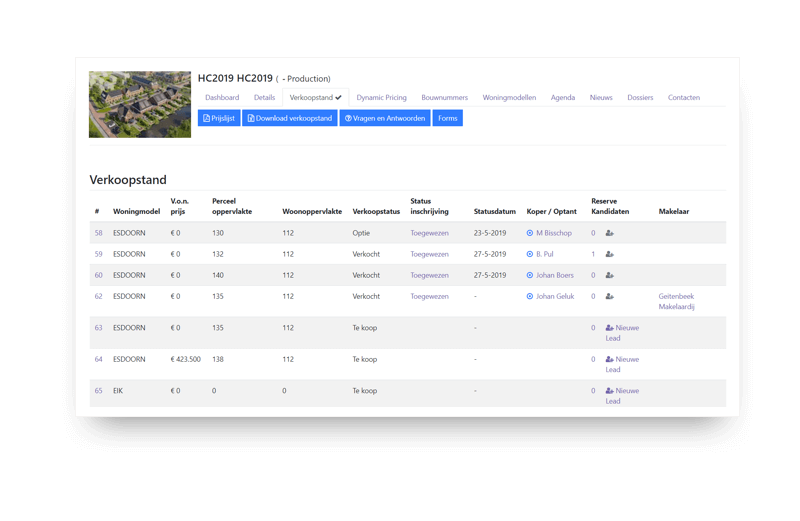
Task: Click the Makelaar column header
Action: pyautogui.click(x=674, y=212)
